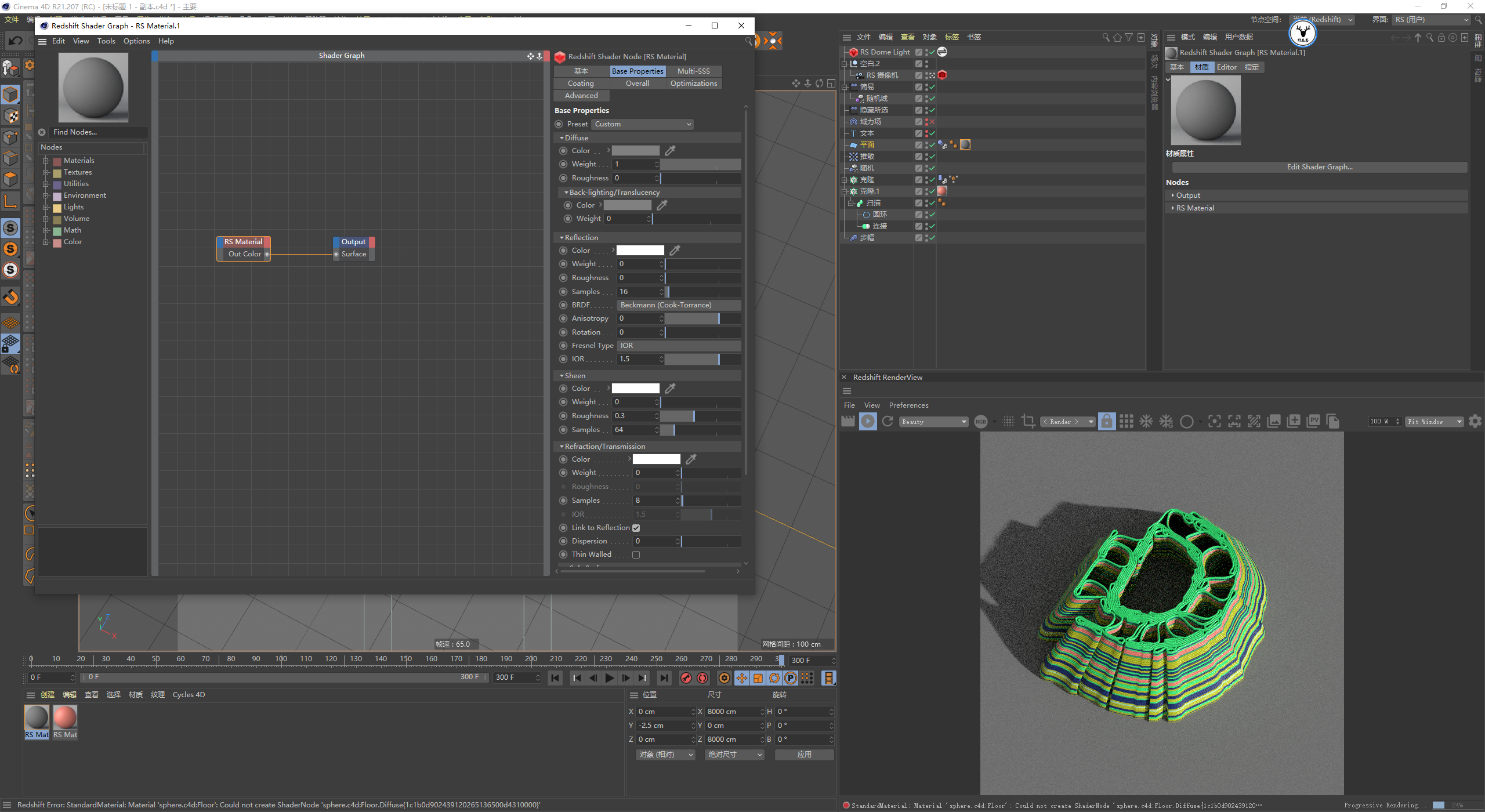The width and height of the screenshot is (1485, 812).
Task: Enable Thin Walled checkbox
Action: pyautogui.click(x=636, y=555)
